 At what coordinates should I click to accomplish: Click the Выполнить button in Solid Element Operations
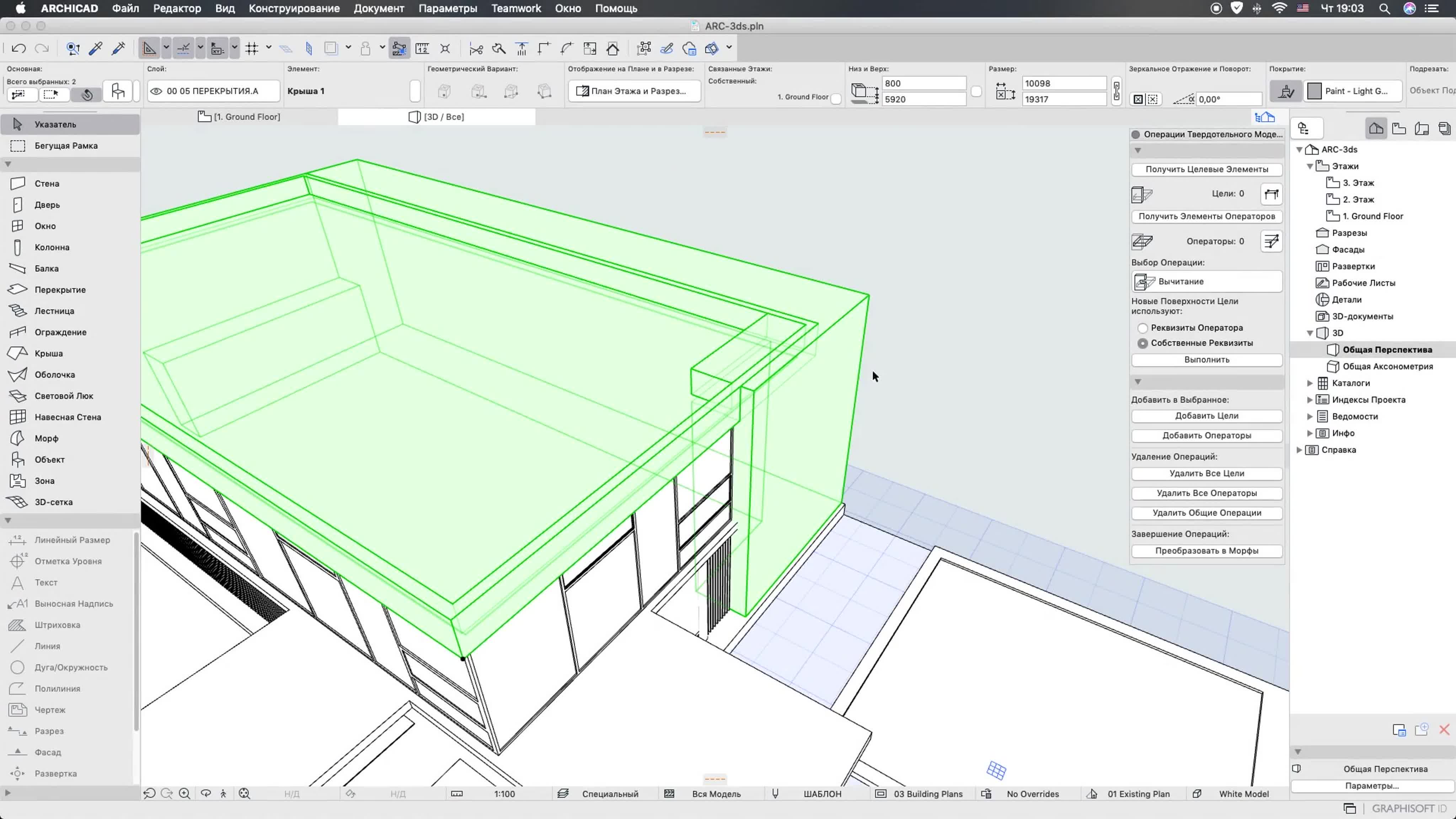tap(1207, 359)
